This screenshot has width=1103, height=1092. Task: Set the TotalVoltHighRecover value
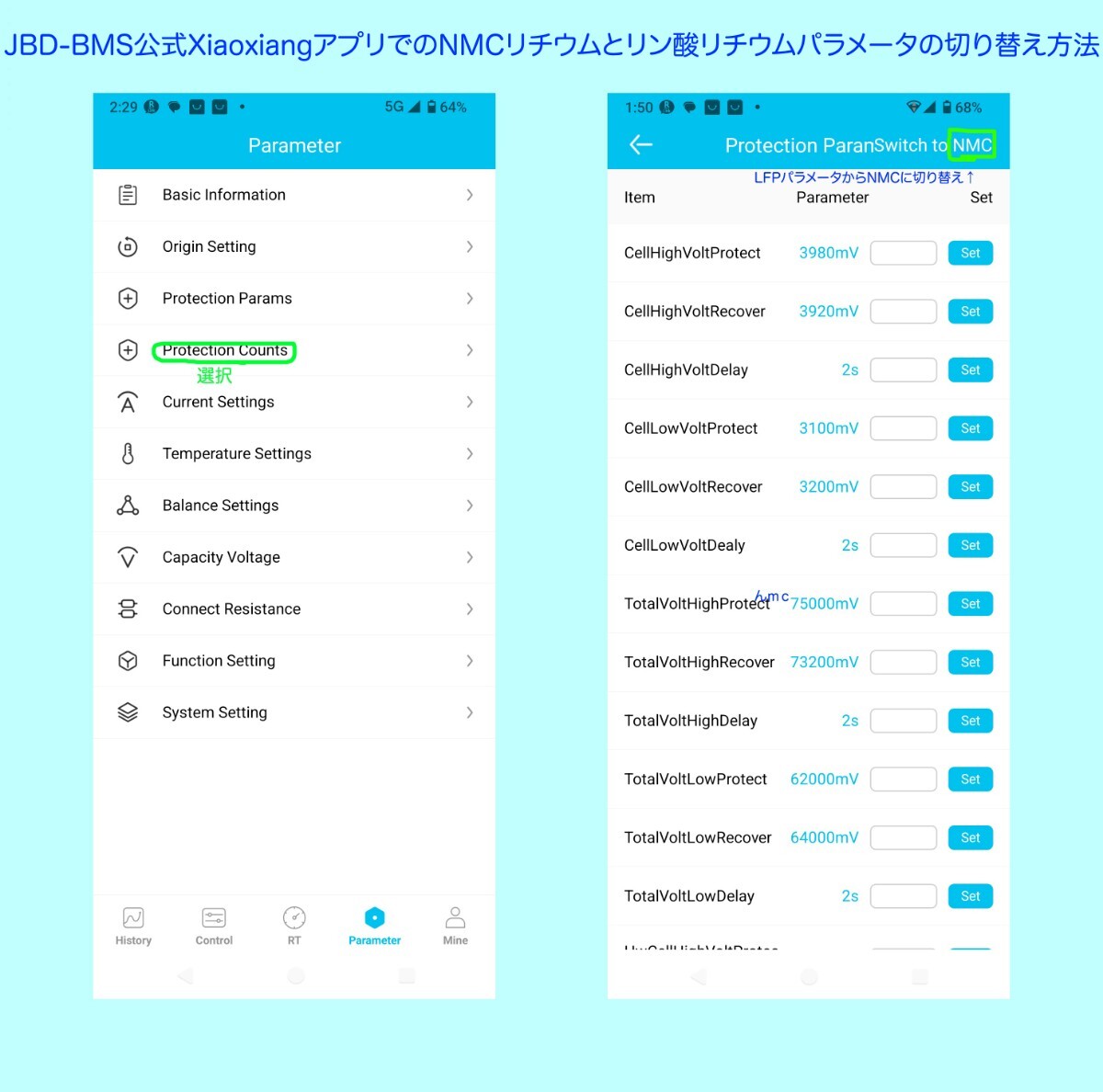tap(971, 662)
